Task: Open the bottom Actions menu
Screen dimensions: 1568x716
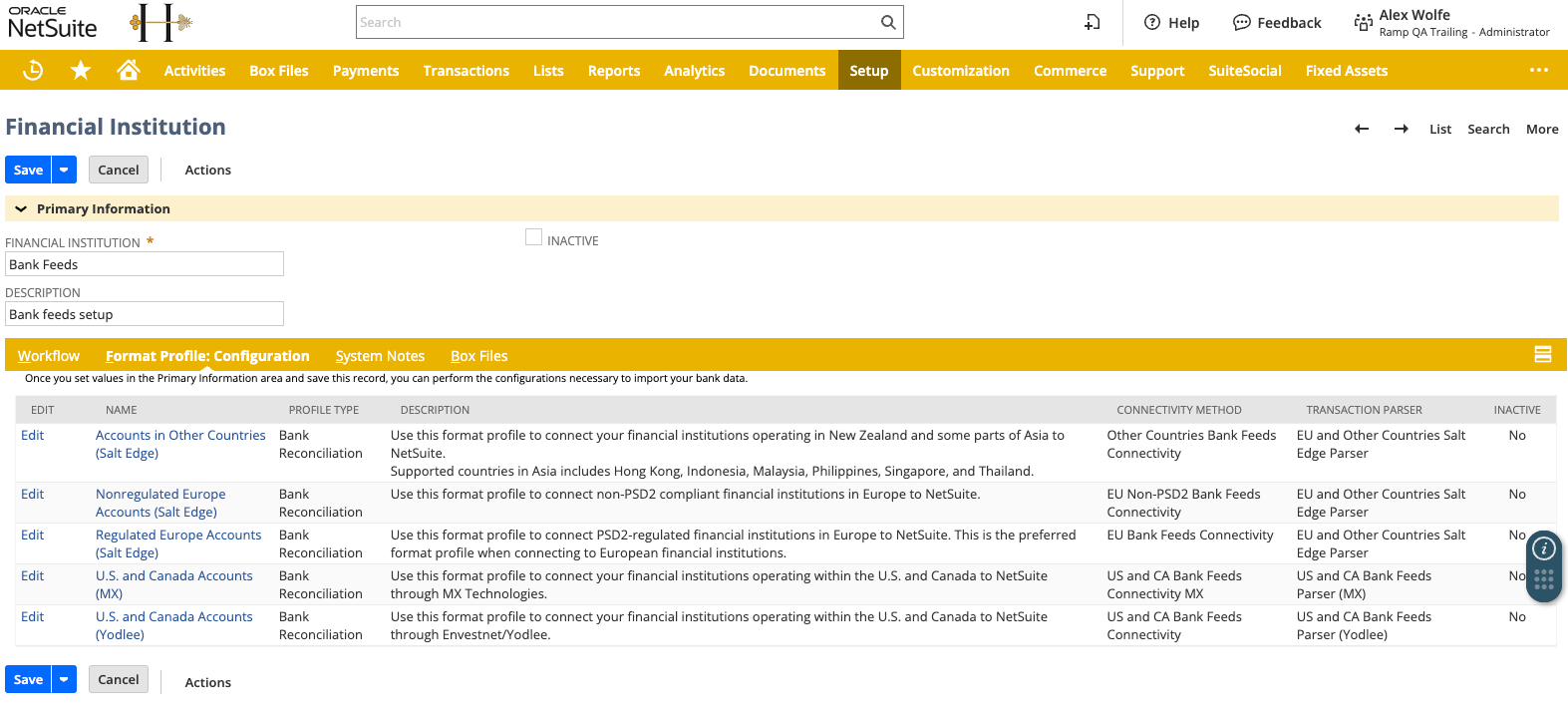Action: (207, 682)
